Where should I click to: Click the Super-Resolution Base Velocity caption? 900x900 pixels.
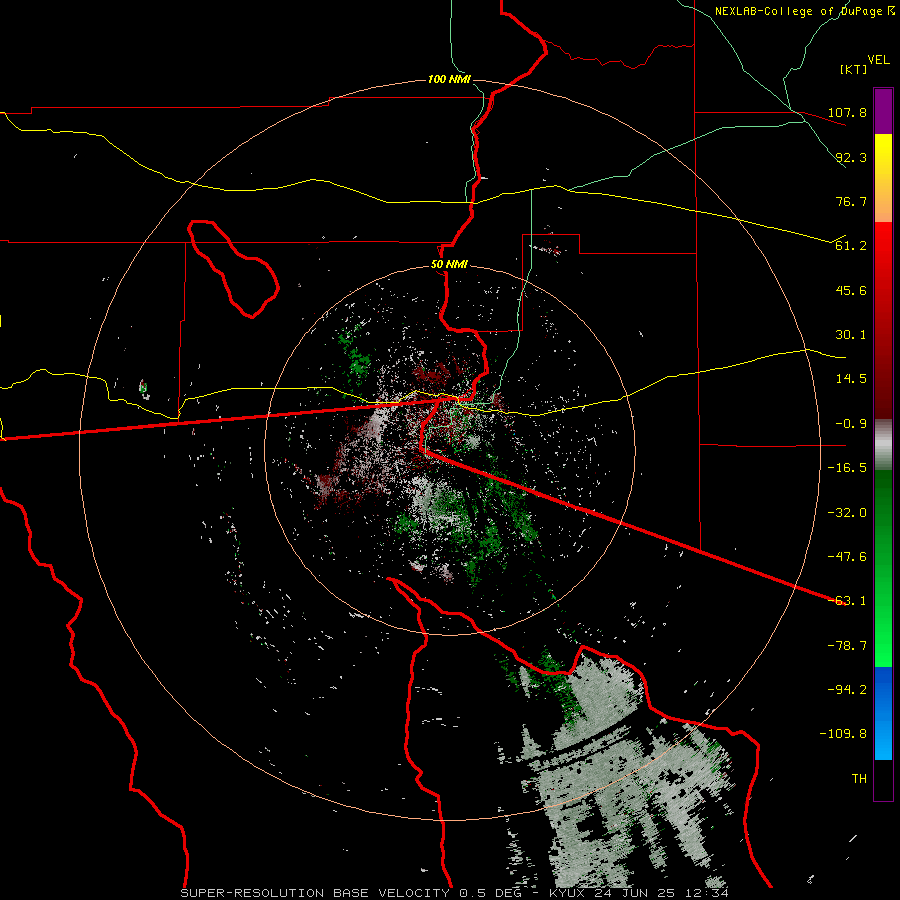[454, 893]
